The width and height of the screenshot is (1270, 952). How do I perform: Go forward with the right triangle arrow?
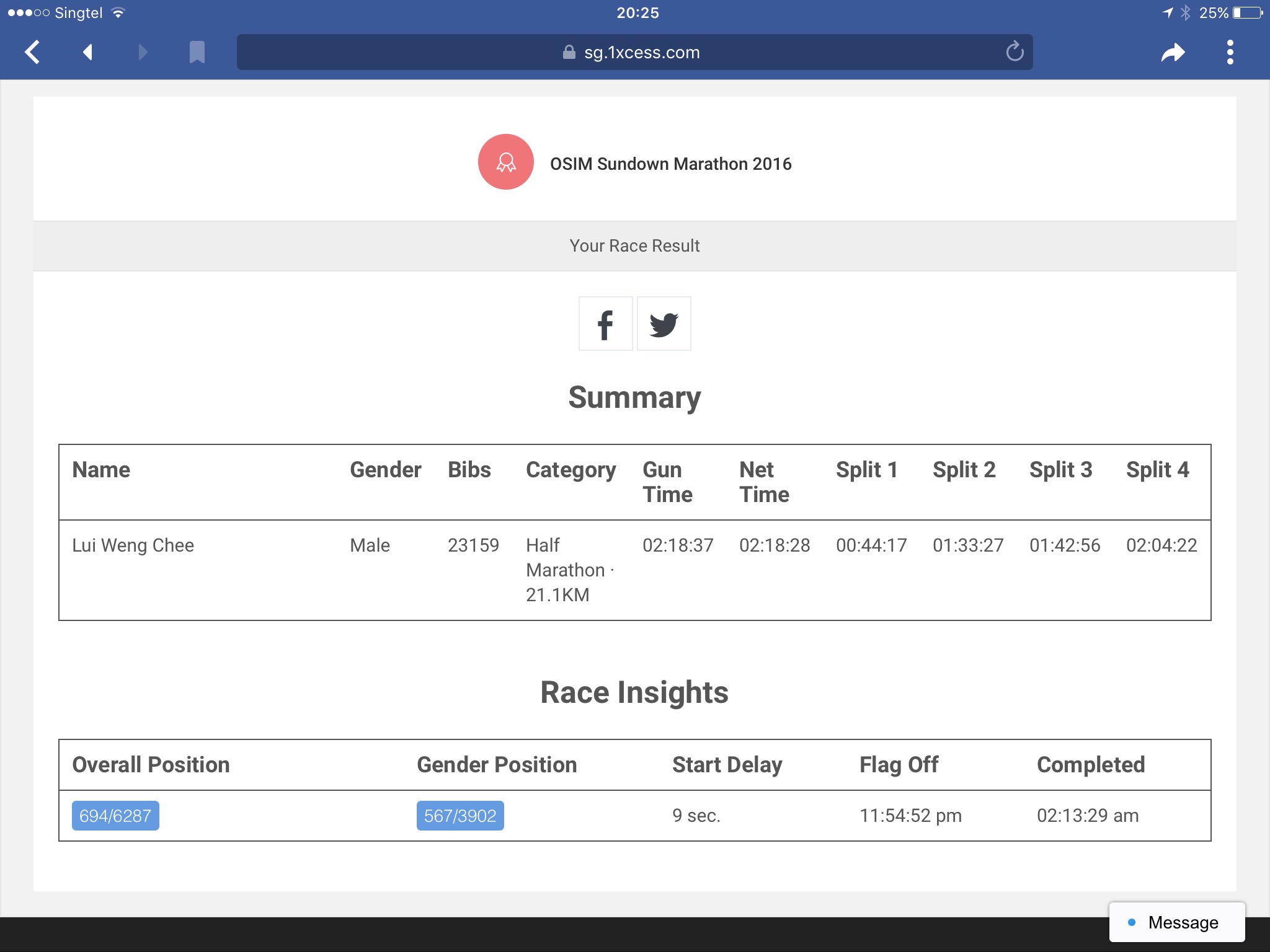point(143,52)
